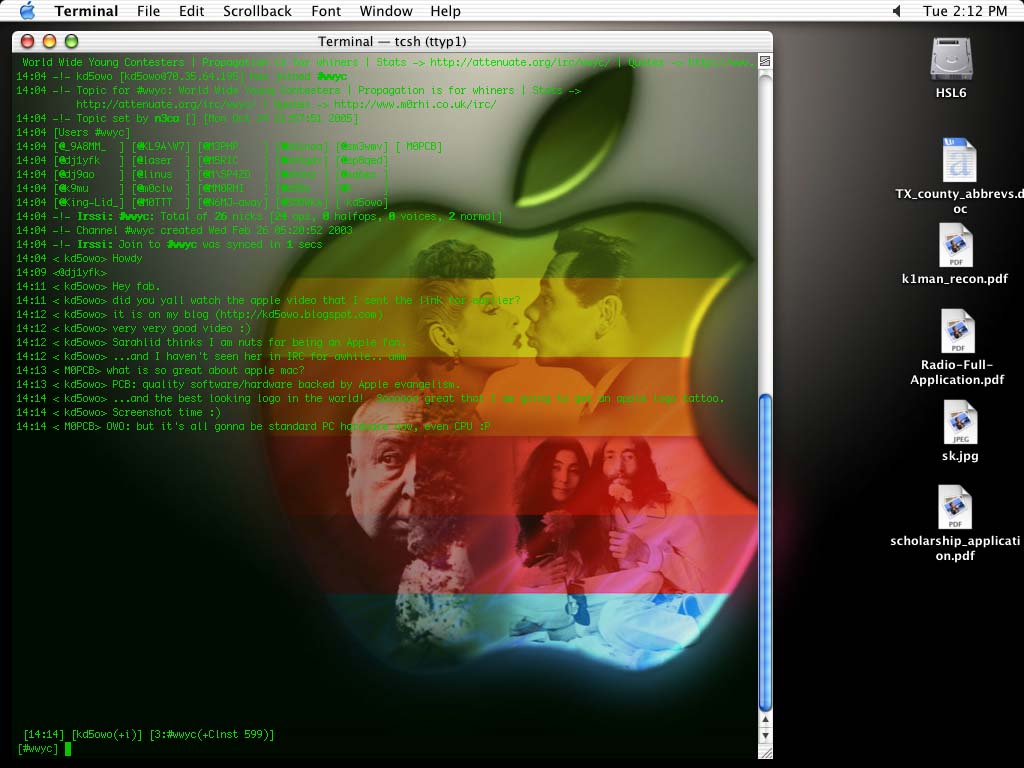Click the irssi input prompt [#wwyc]
Image resolution: width=1024 pixels, height=768 pixels.
tap(38, 748)
